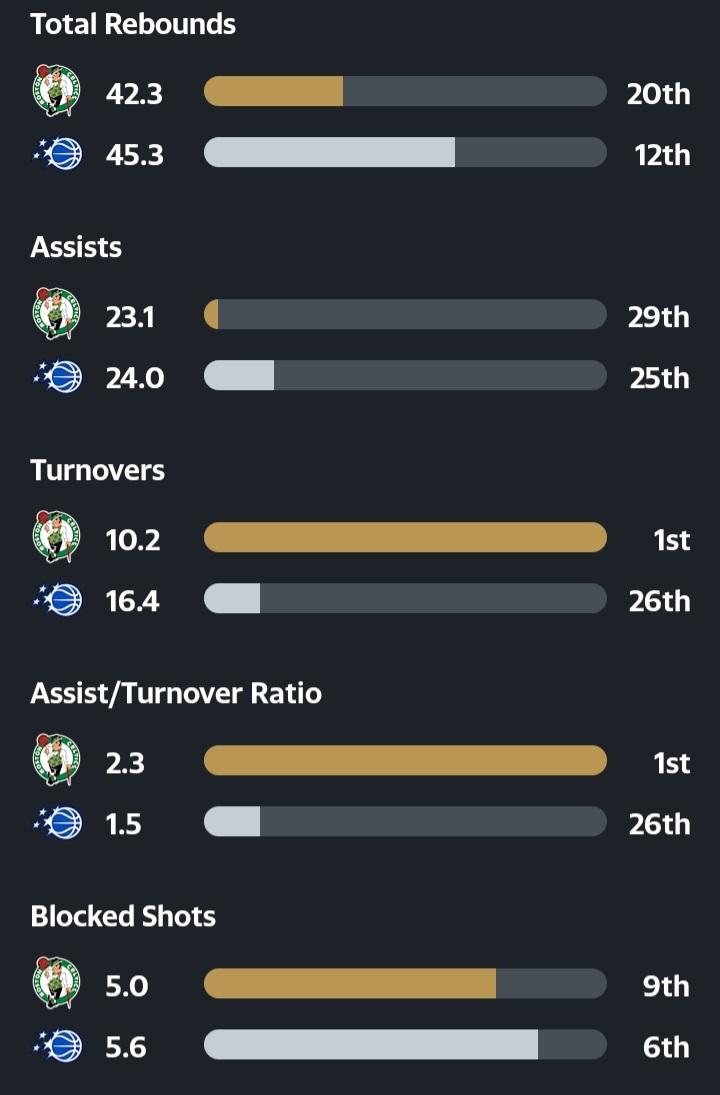The width and height of the screenshot is (720, 1095).
Task: Click Magic logo beside 1.5 ratio
Action: 58,823
